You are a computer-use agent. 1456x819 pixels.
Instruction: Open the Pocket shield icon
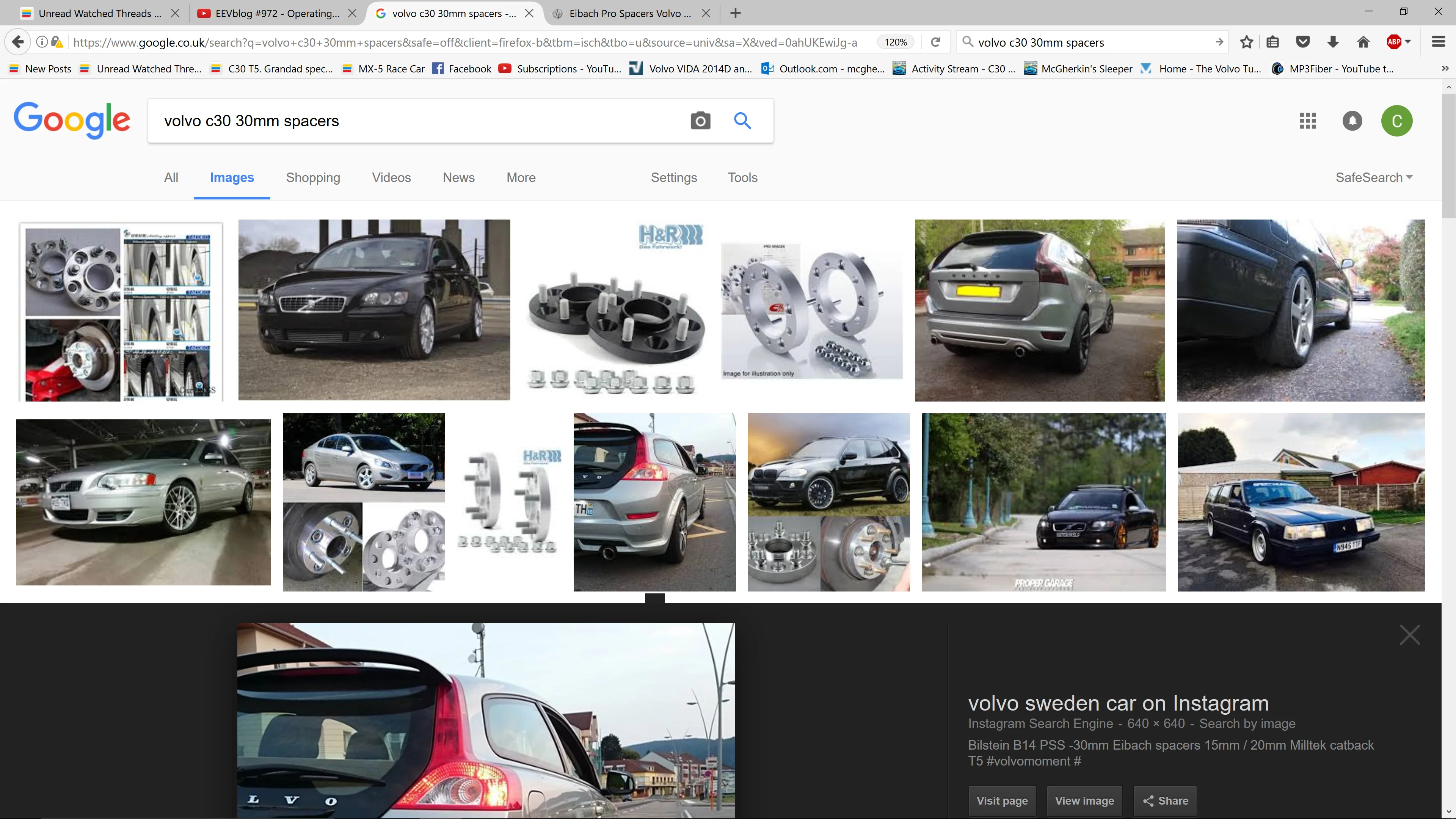click(x=1303, y=42)
